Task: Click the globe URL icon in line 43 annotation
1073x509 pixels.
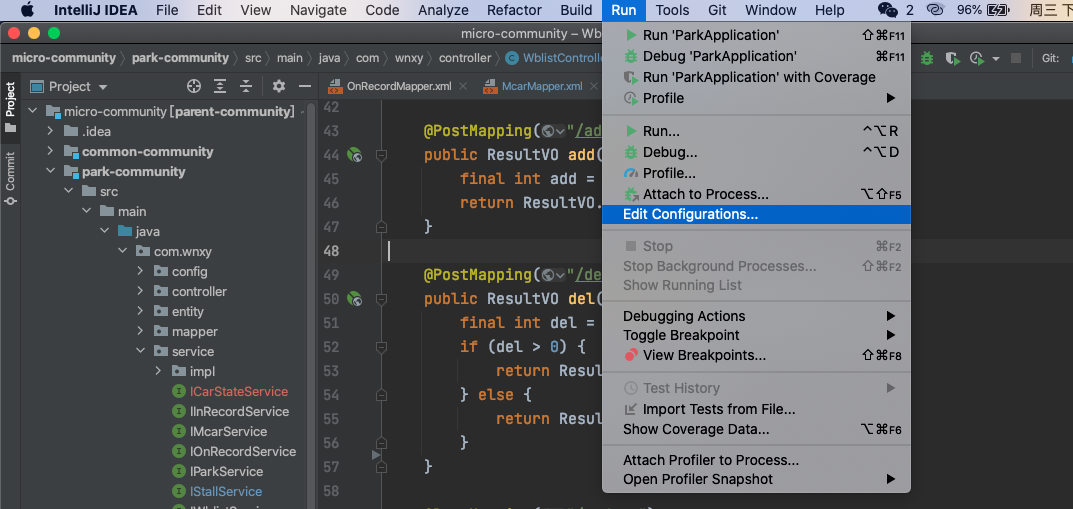Action: coord(547,131)
